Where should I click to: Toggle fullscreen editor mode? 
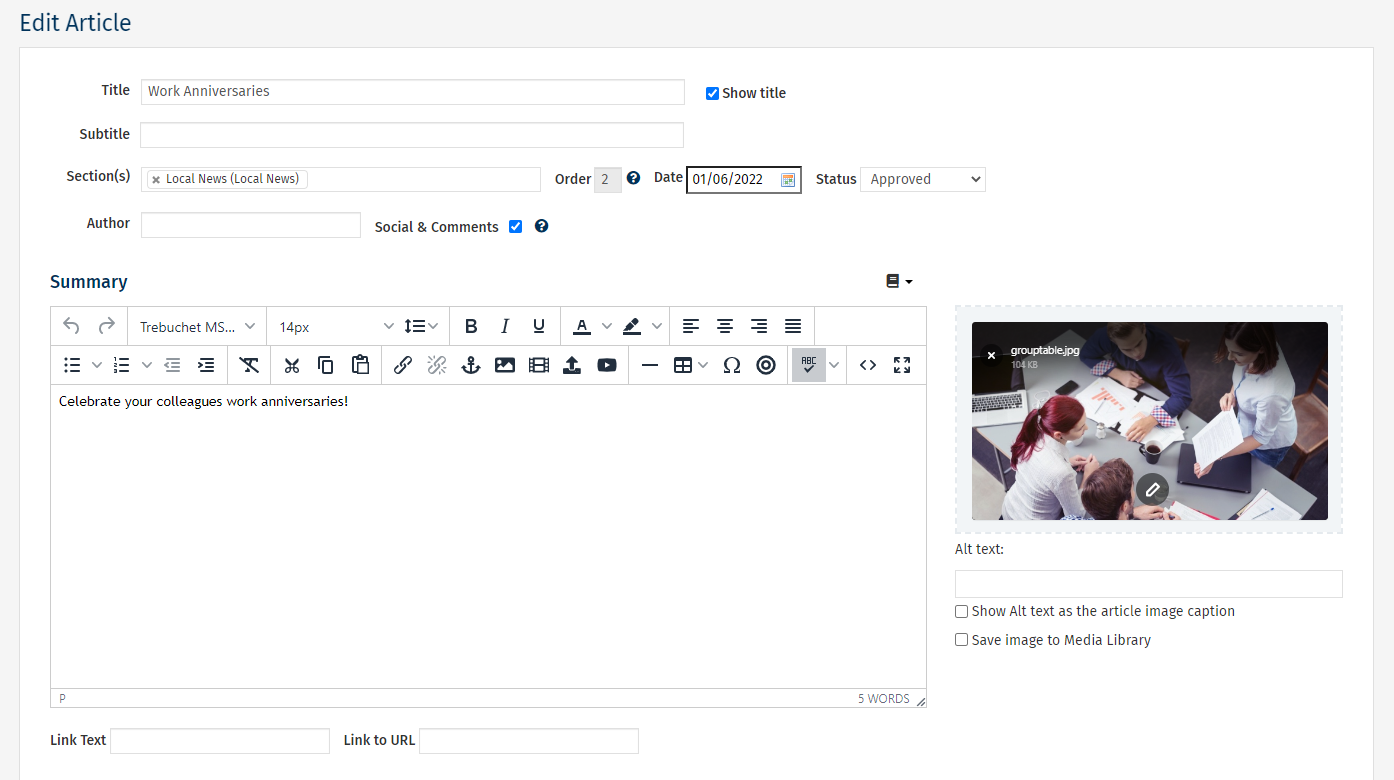(902, 365)
